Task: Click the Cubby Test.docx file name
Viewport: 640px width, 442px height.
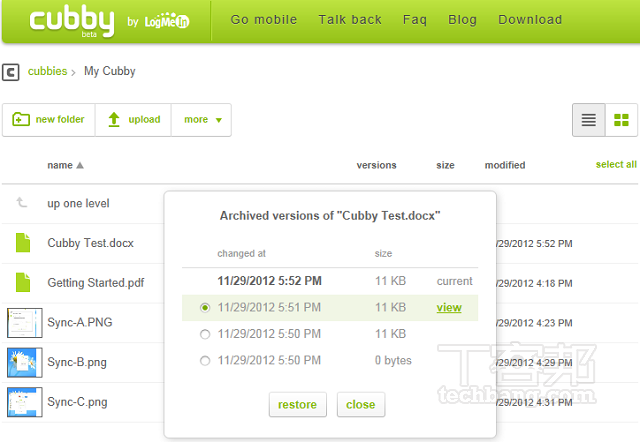Action: [x=91, y=243]
